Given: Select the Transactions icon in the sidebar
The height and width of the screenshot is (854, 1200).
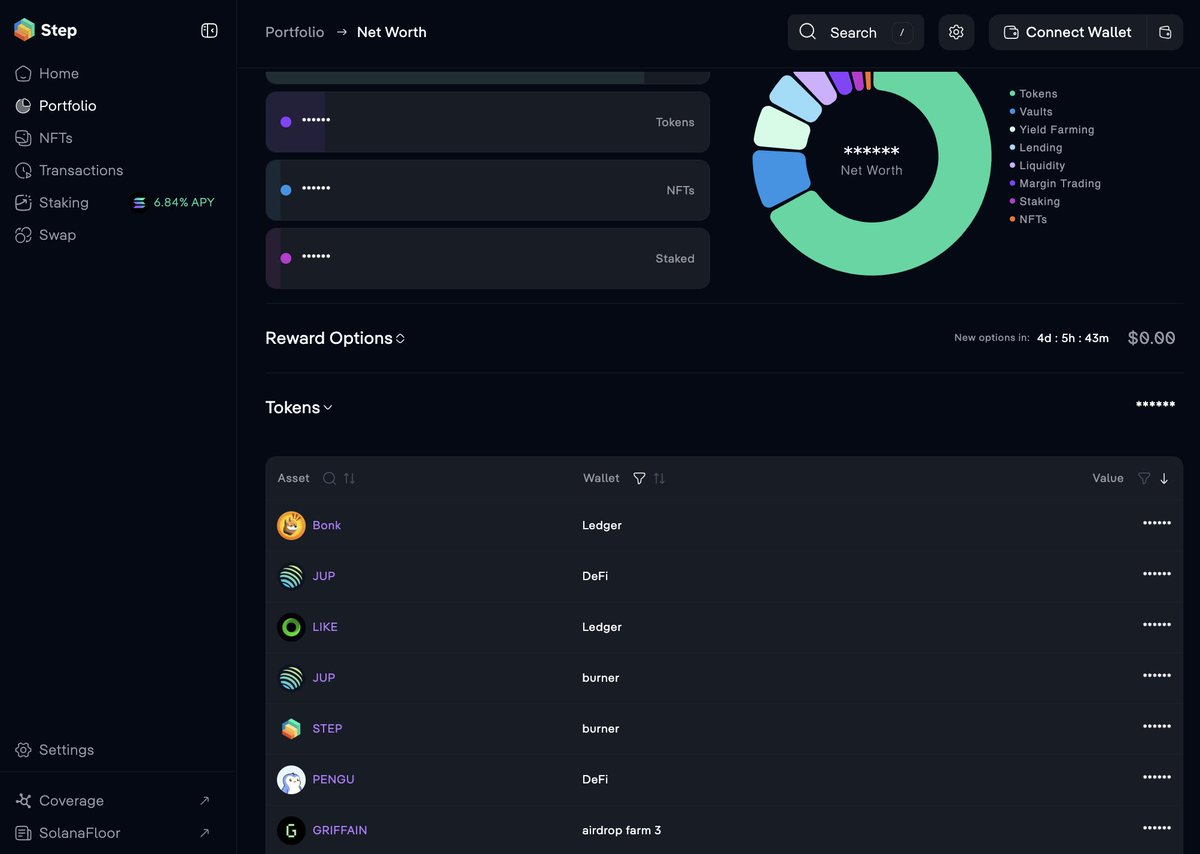Looking at the screenshot, I should click(x=22, y=170).
